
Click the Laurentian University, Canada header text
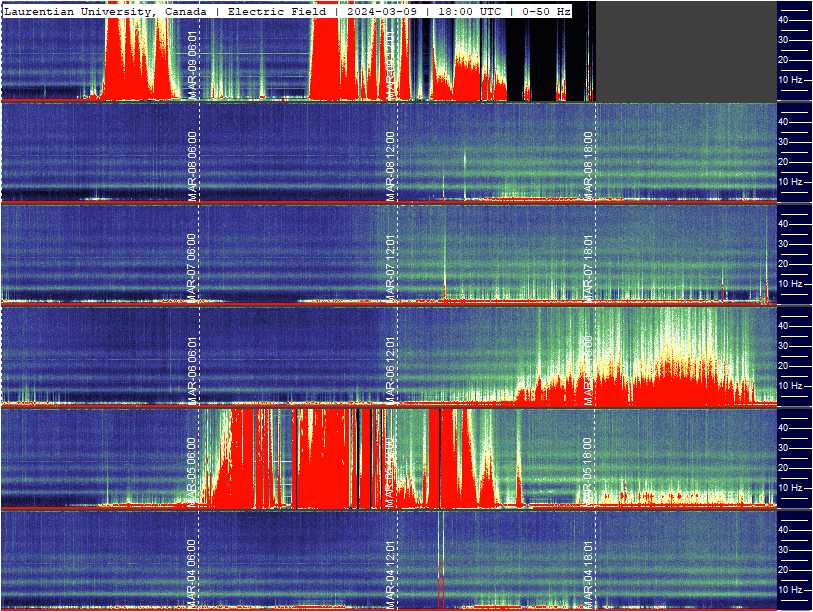coord(105,11)
